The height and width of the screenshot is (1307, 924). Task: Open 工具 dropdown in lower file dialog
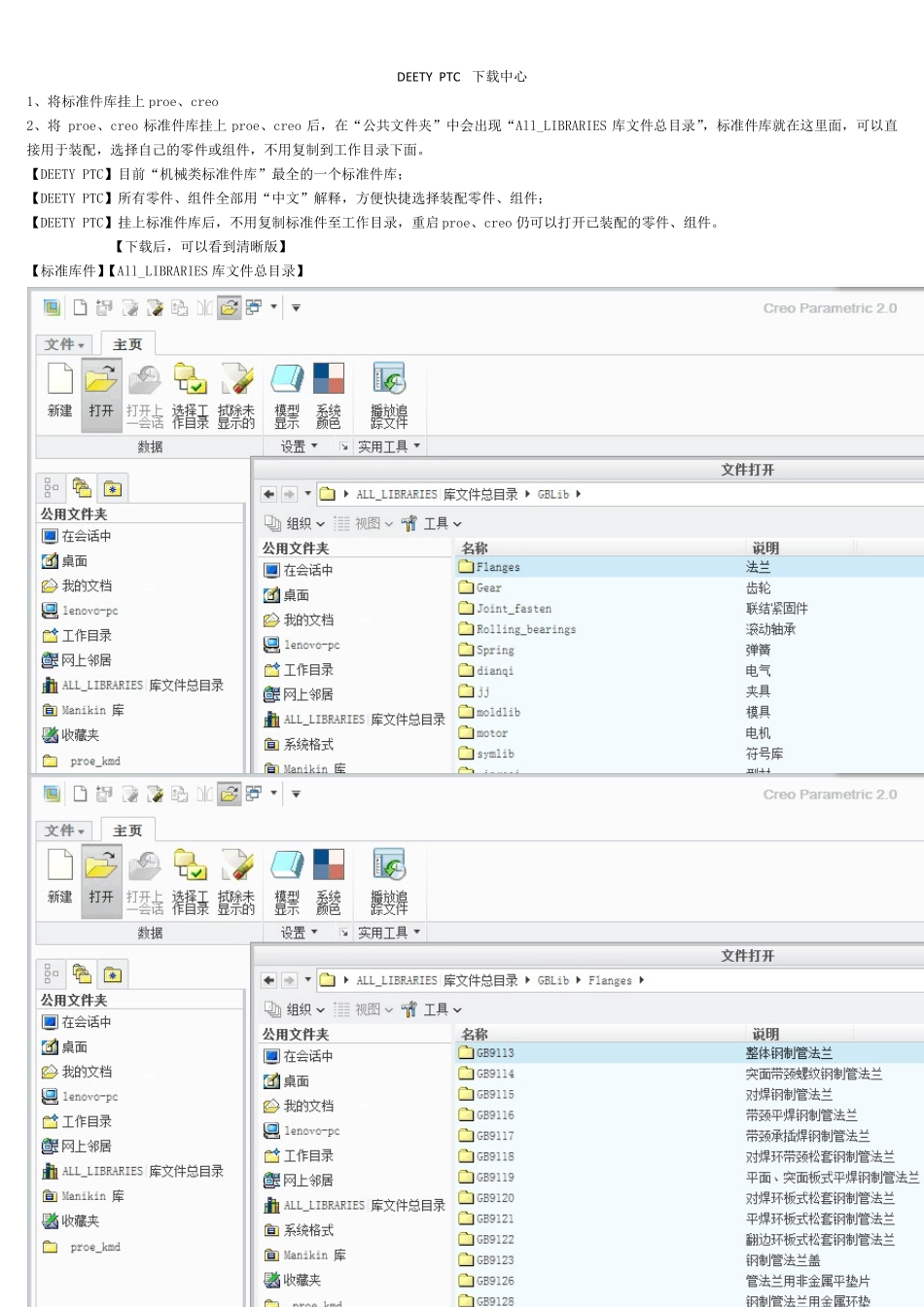[432, 1009]
